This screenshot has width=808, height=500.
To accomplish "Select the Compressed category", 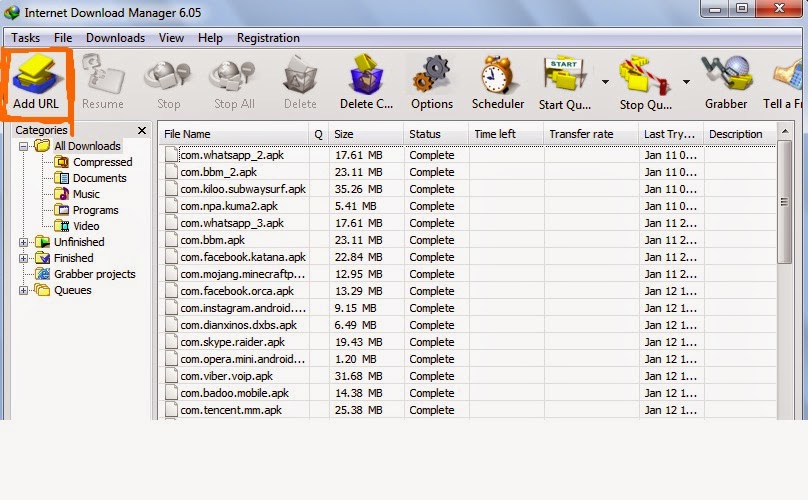I will [x=103, y=162].
